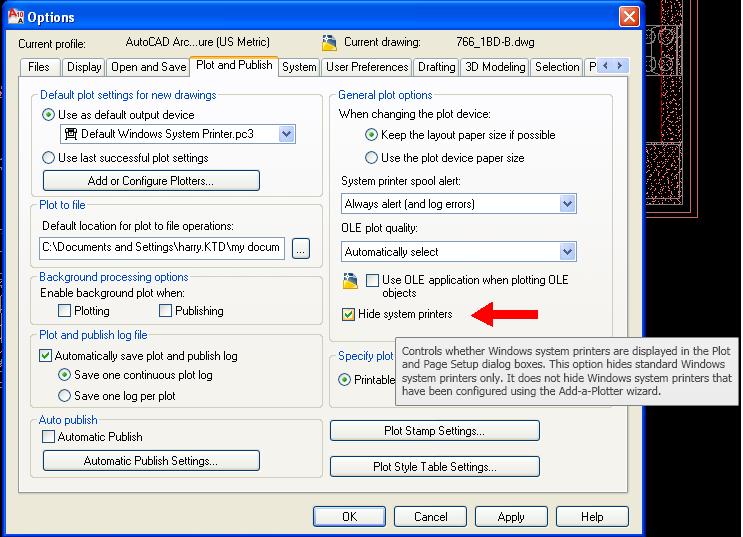Go to the Selection tab
This screenshot has width=743, height=537.
(557, 67)
